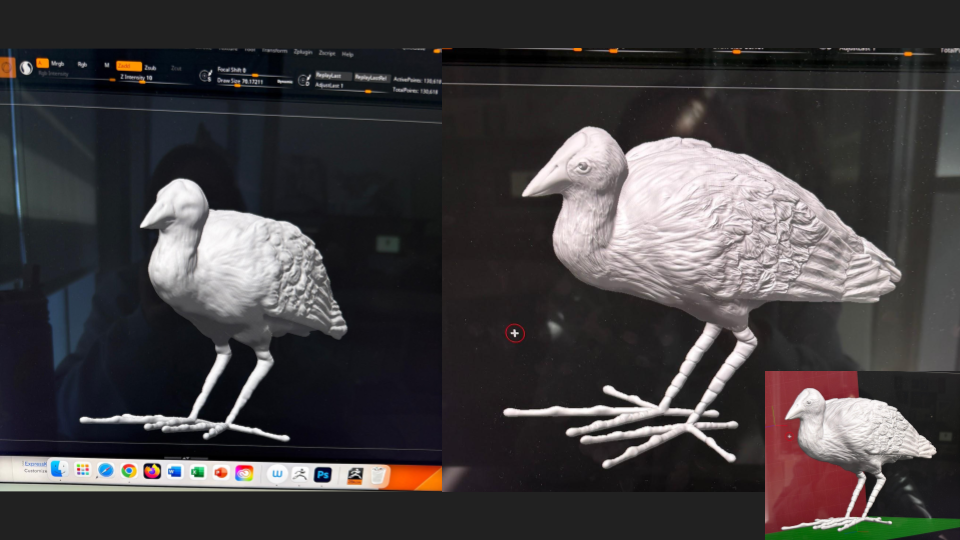The width and height of the screenshot is (960, 540).
Task: Click the round W icon in the dock
Action: coord(277,474)
